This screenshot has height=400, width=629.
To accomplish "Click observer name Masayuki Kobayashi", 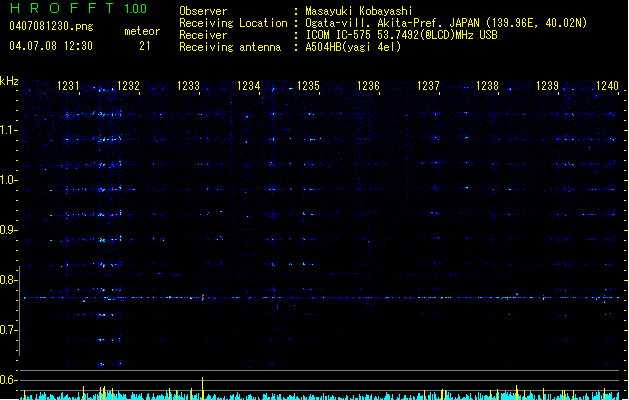I will point(359,11).
